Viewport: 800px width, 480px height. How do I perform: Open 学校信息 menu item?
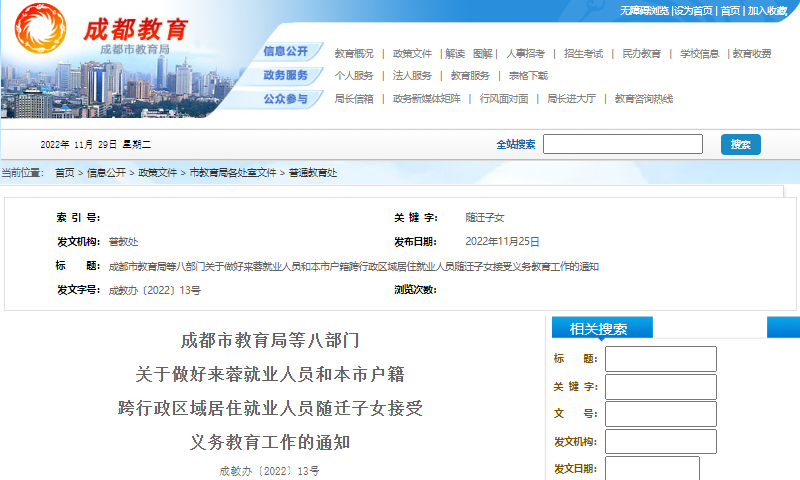click(699, 54)
